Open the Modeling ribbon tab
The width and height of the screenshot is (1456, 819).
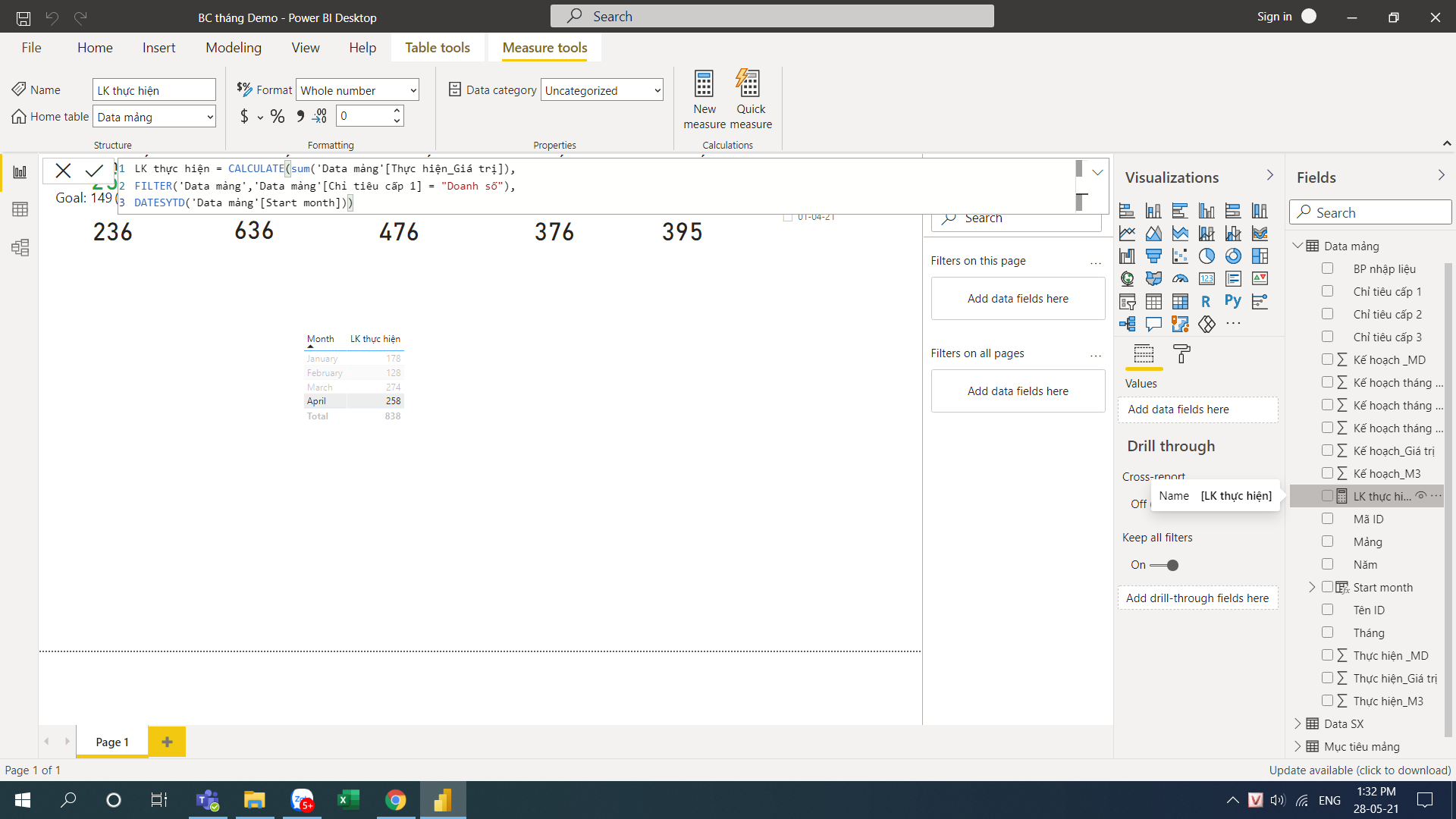pos(234,48)
